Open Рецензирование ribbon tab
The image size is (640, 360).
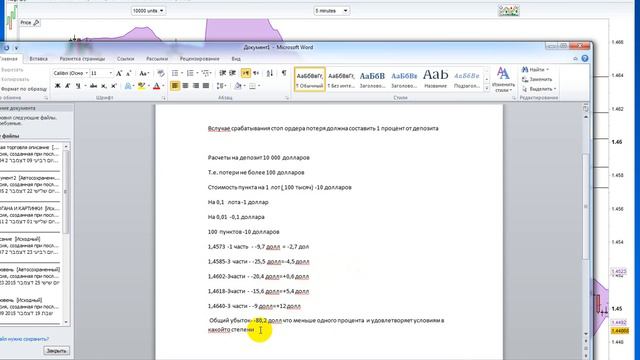(x=199, y=59)
